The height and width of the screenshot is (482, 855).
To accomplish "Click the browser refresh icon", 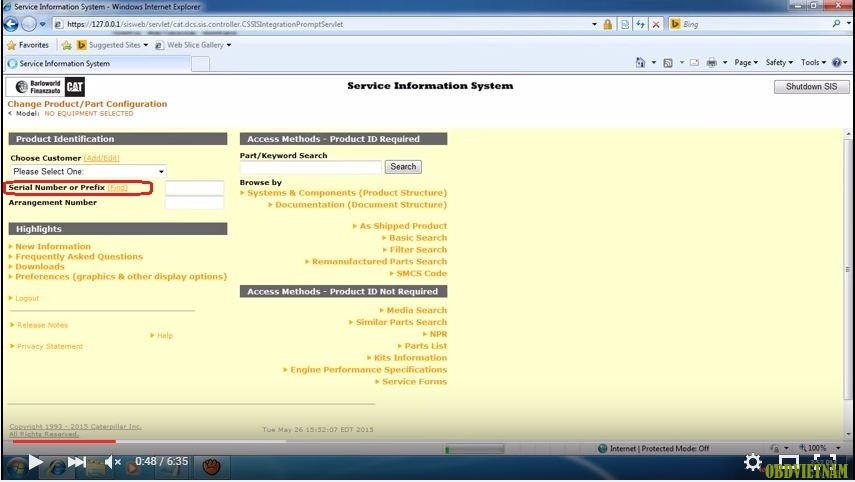I will [x=640, y=24].
